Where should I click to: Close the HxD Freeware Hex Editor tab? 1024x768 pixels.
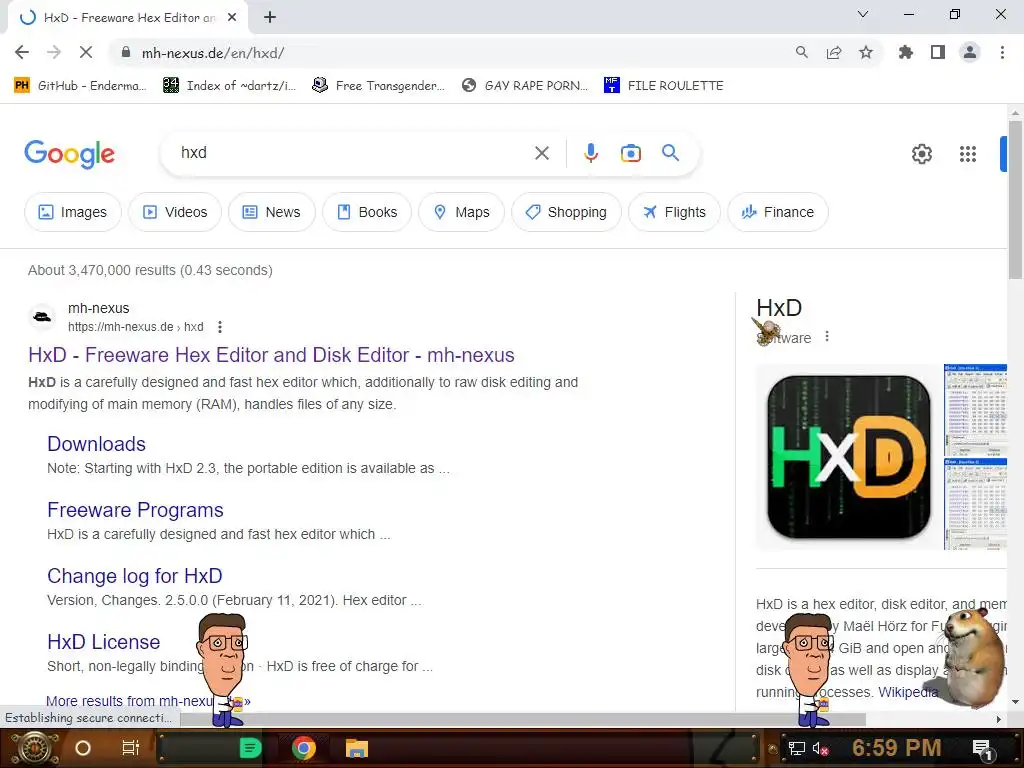point(232,18)
